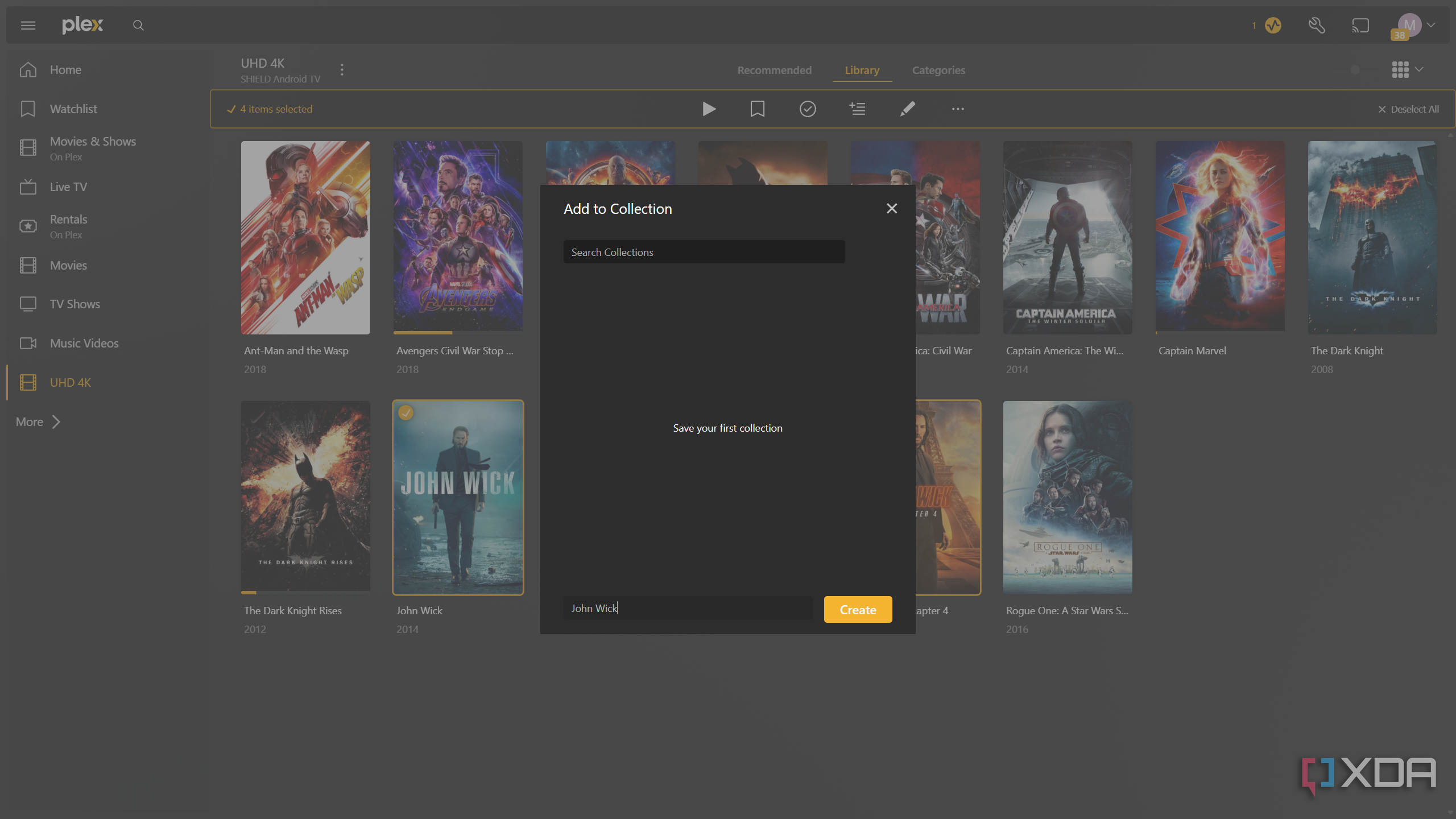Click the Plex logo
Image resolution: width=1456 pixels, height=819 pixels.
point(82,25)
